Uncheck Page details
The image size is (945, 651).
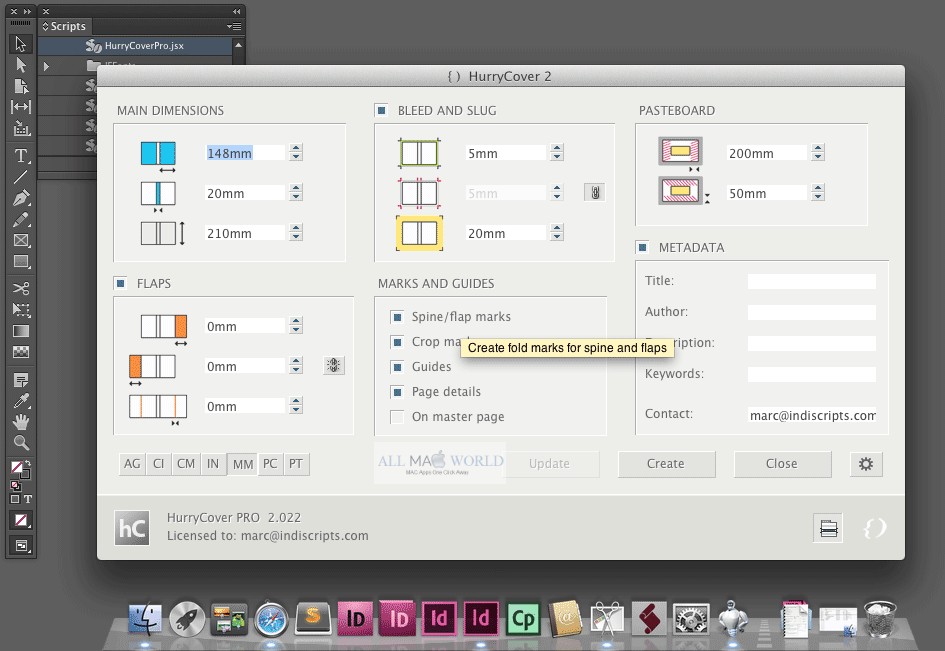(x=397, y=392)
